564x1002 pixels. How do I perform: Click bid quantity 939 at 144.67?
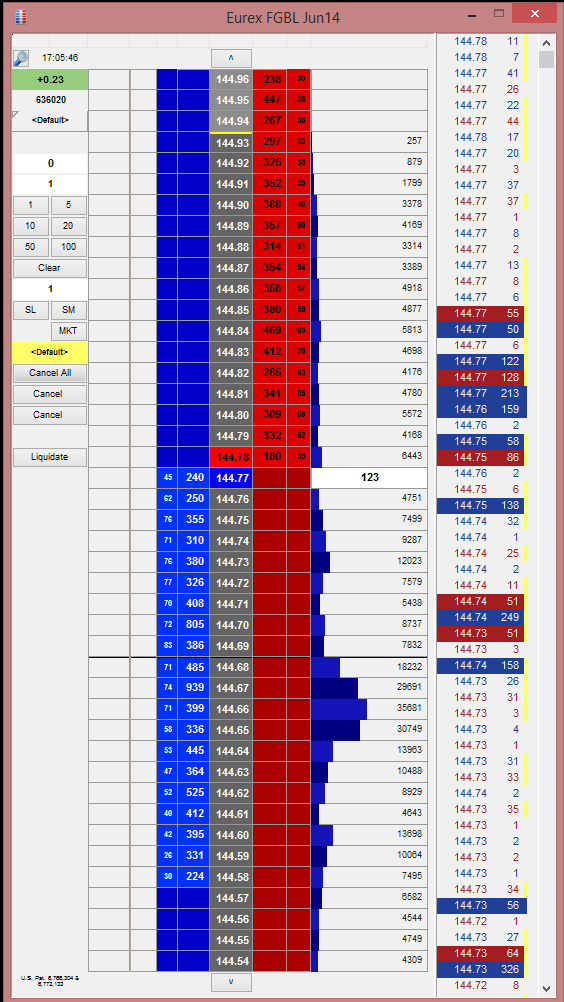click(194, 688)
